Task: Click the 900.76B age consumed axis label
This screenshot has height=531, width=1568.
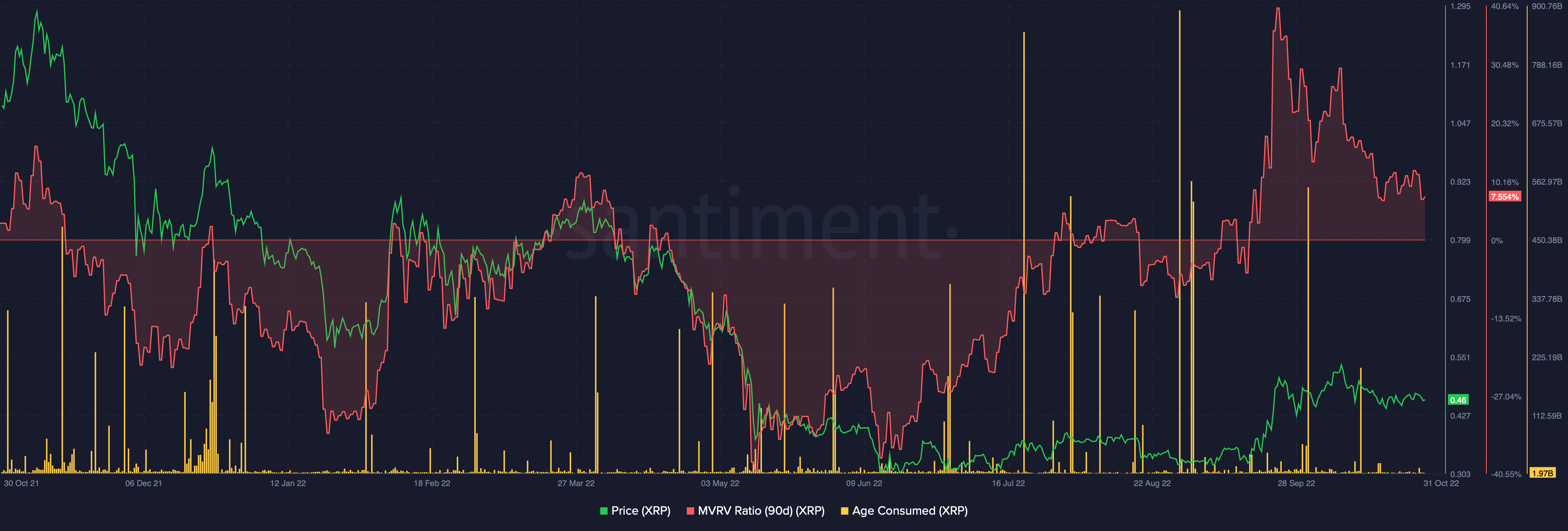Action: pyautogui.click(x=1547, y=6)
